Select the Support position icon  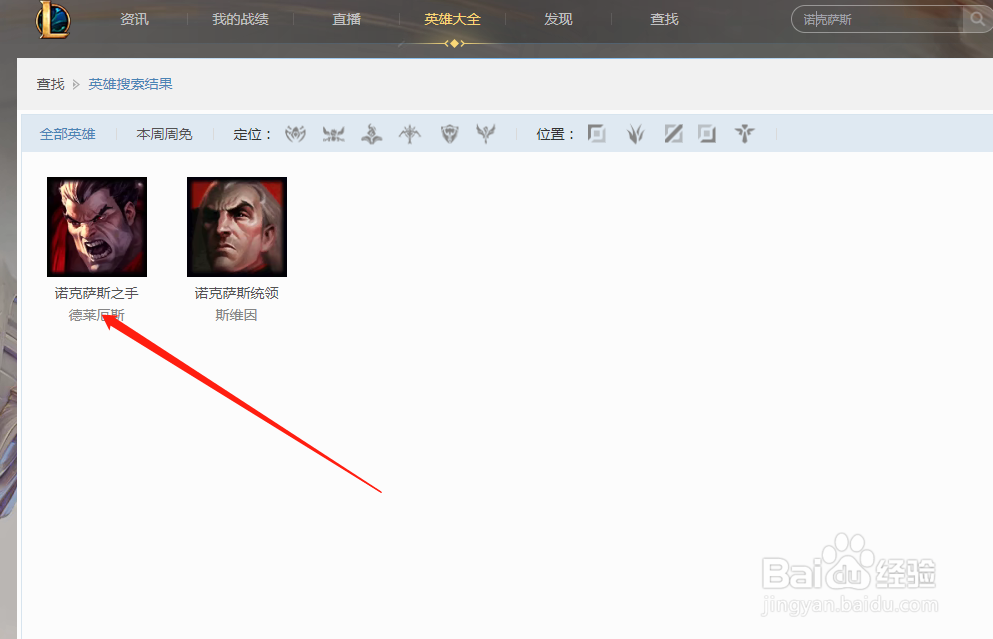coord(745,134)
